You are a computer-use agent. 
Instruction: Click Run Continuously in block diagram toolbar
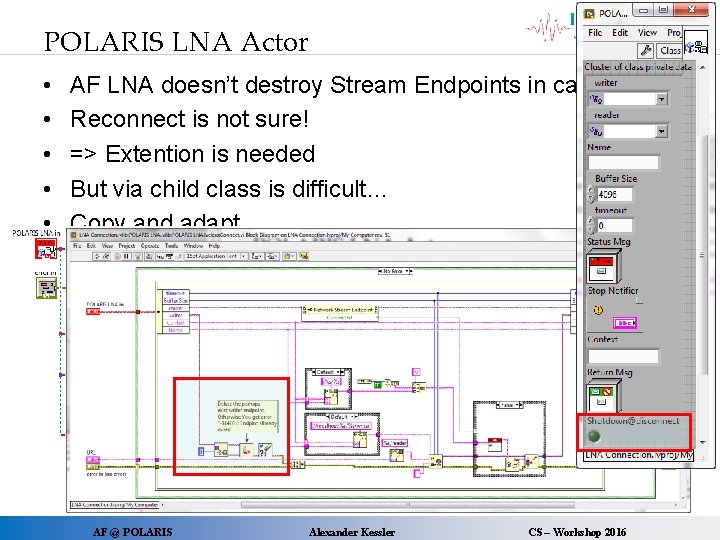tap(107, 256)
